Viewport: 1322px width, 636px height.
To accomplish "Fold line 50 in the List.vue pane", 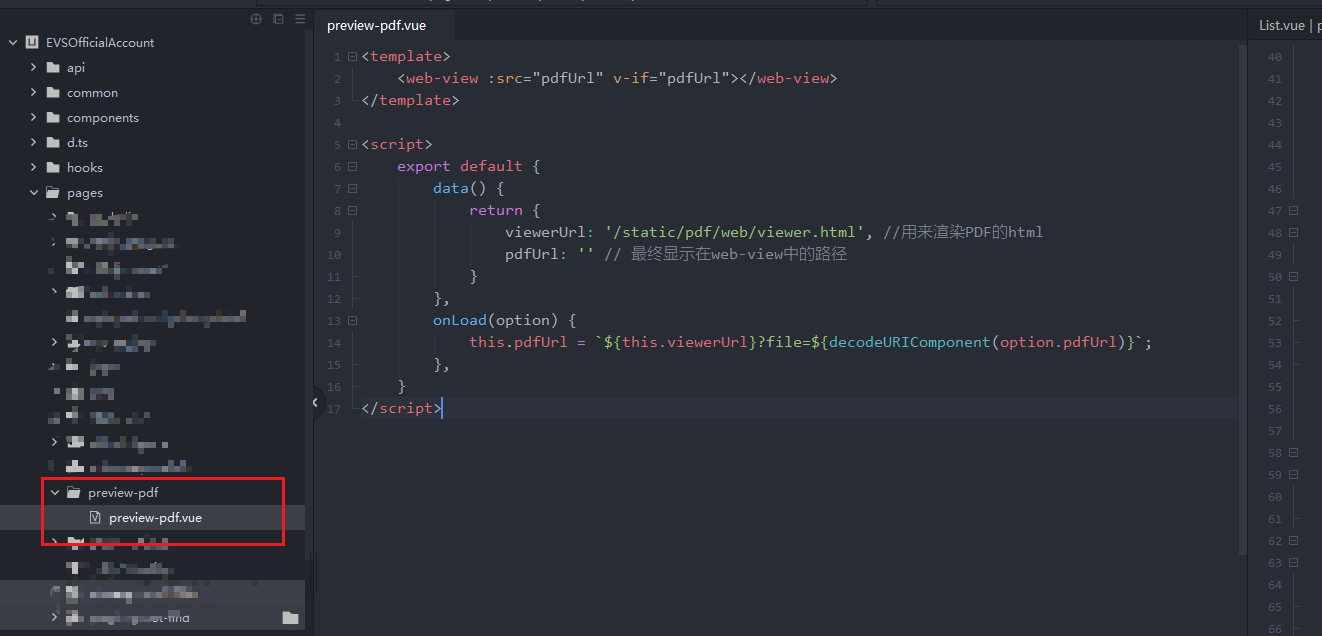I will pyautogui.click(x=1293, y=277).
